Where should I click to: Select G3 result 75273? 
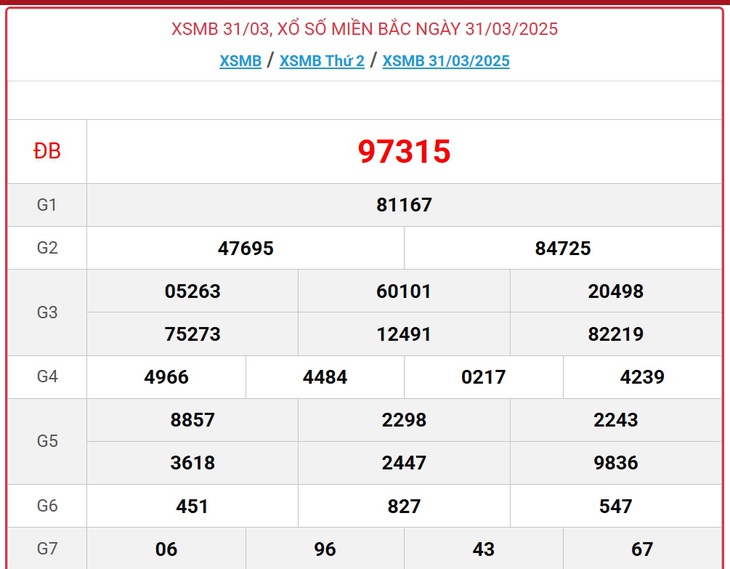[x=192, y=334]
